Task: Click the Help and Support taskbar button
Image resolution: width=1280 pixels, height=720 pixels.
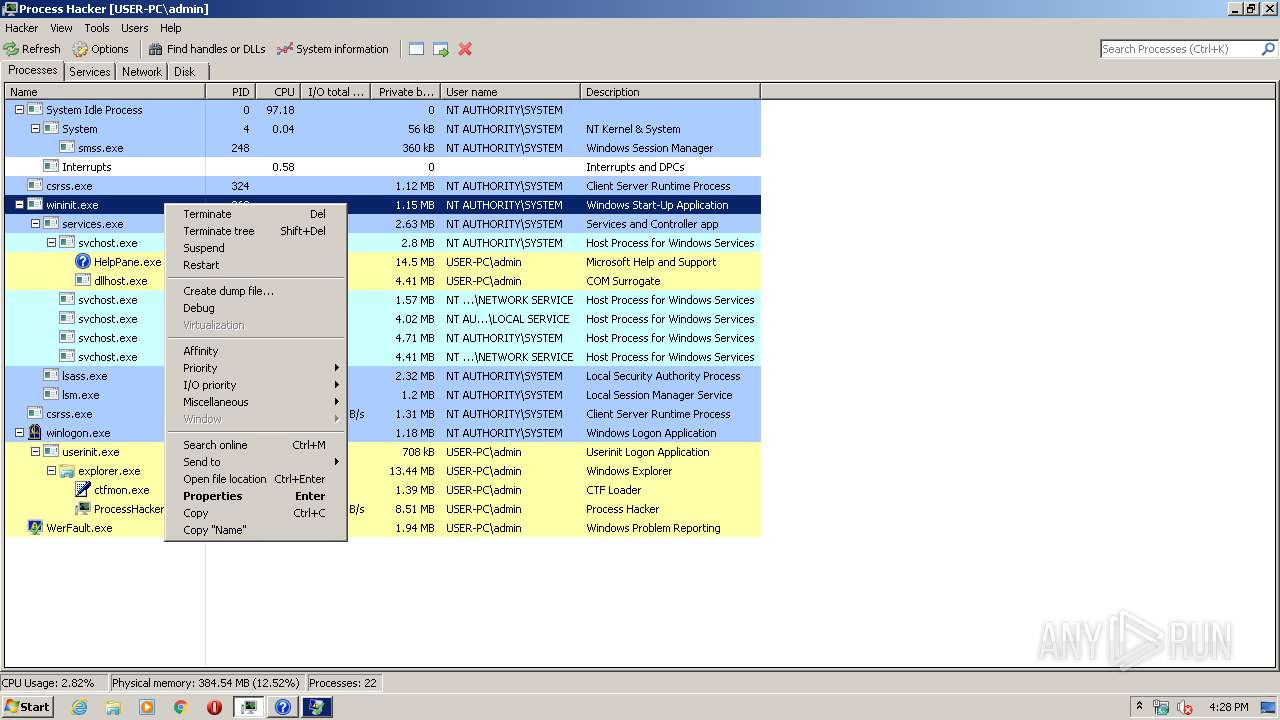Action: 283,707
